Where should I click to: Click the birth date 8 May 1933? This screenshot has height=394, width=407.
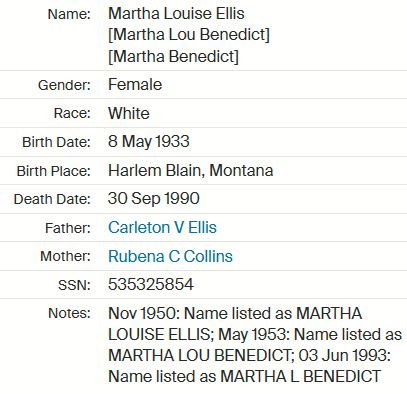tap(149, 142)
